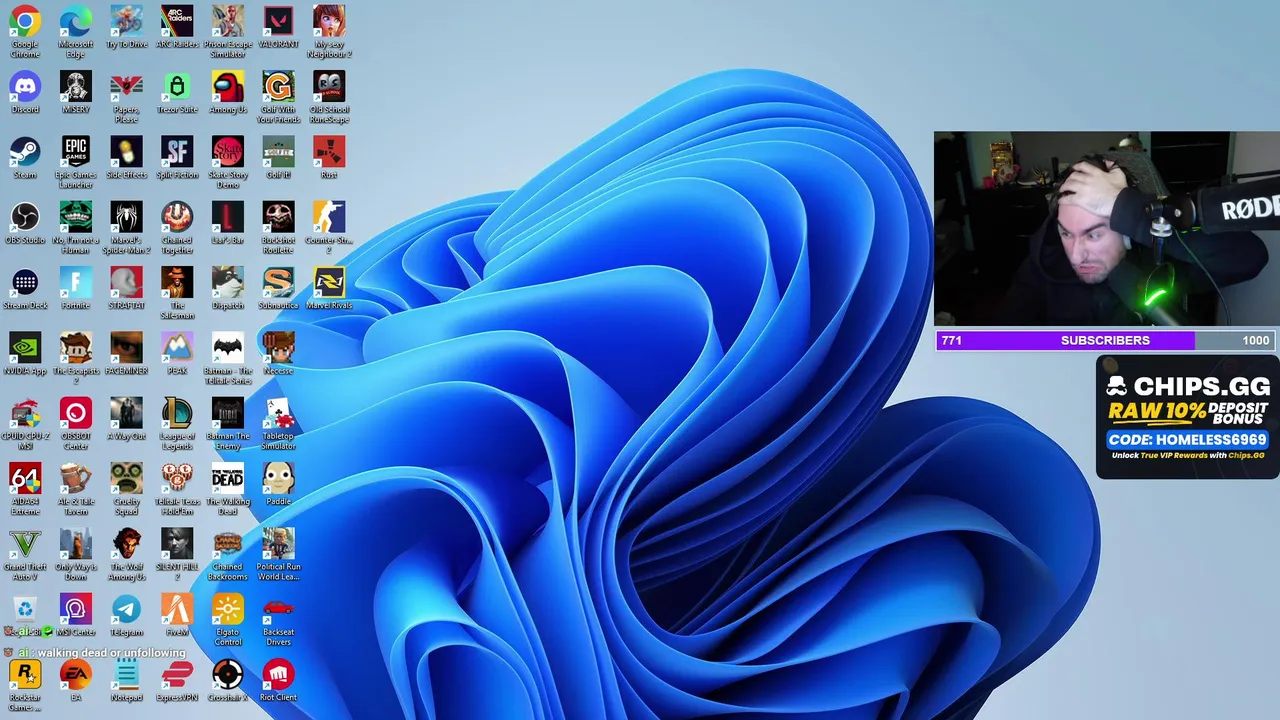Select the Fortnite desktop icon
This screenshot has height=720, width=1280.
tap(76, 283)
